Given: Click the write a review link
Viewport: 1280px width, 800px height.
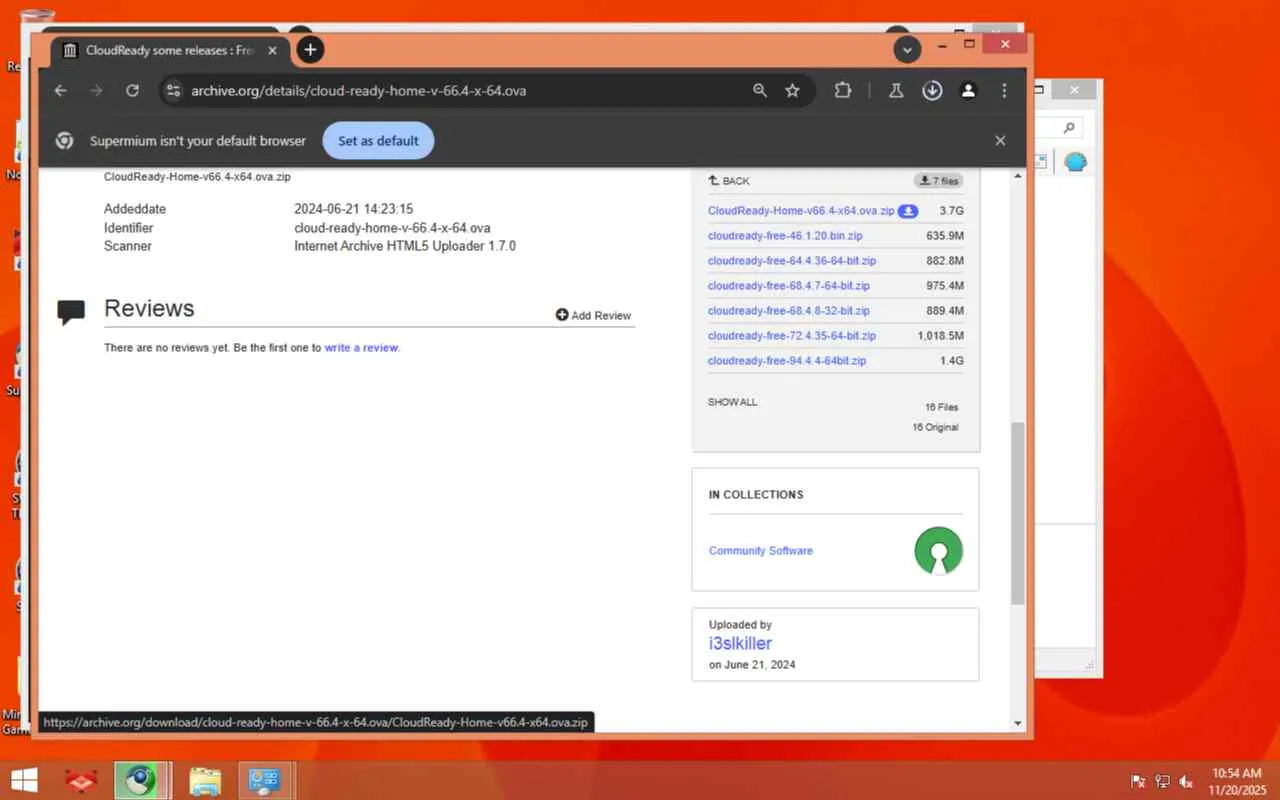Looking at the screenshot, I should [361, 348].
